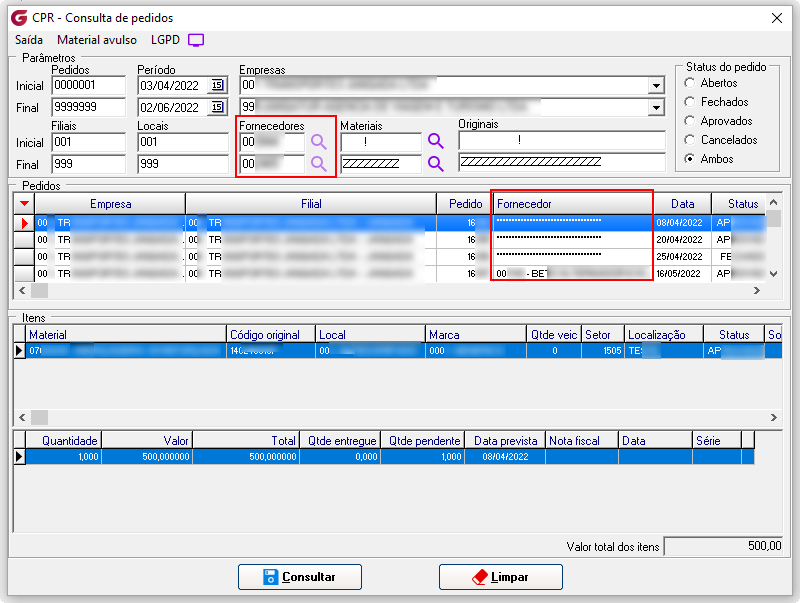Open calendar for Período inicial date
800x603 pixels.
217,85
